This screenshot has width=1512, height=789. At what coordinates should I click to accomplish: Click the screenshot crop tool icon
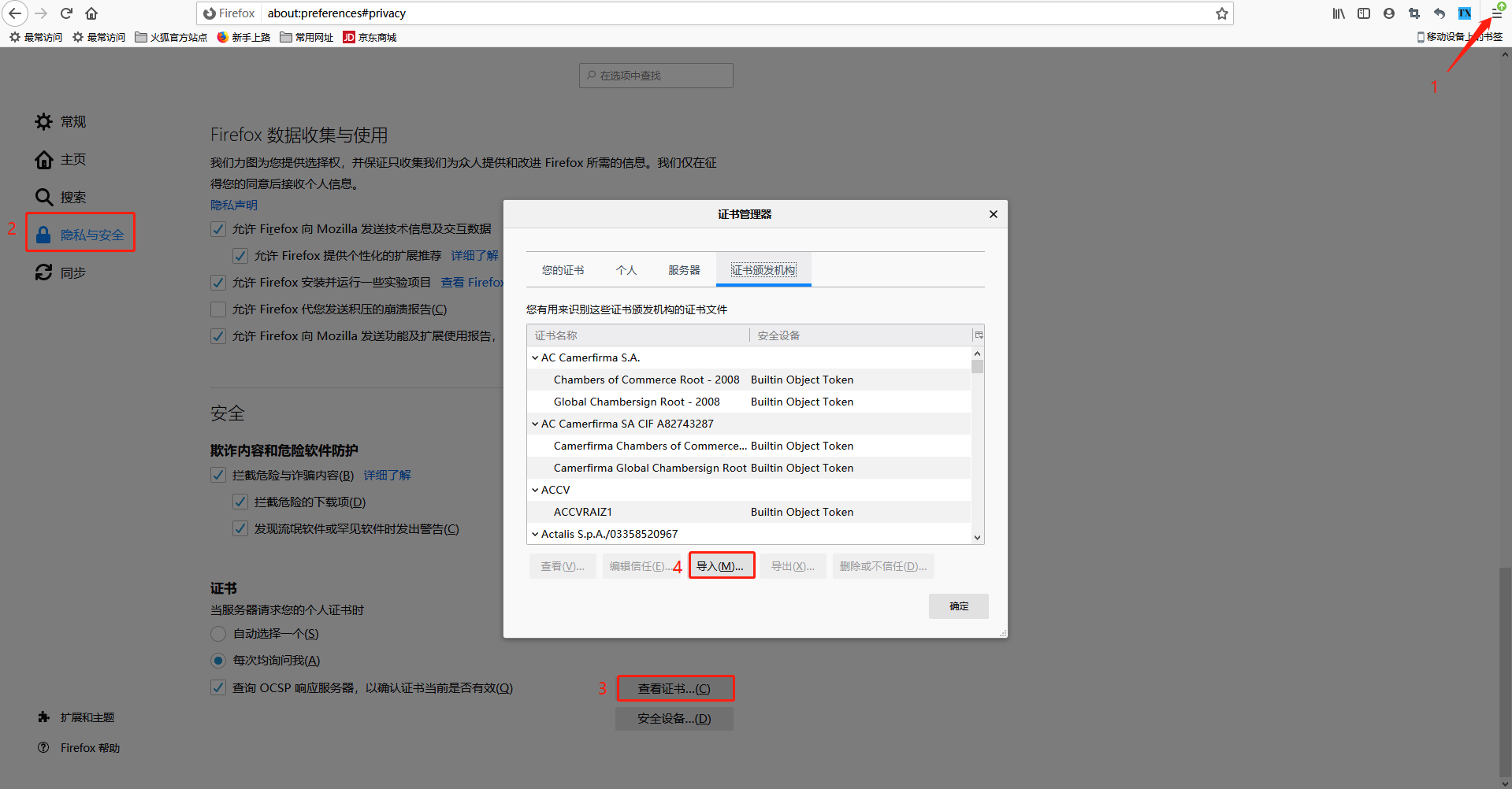1414,13
